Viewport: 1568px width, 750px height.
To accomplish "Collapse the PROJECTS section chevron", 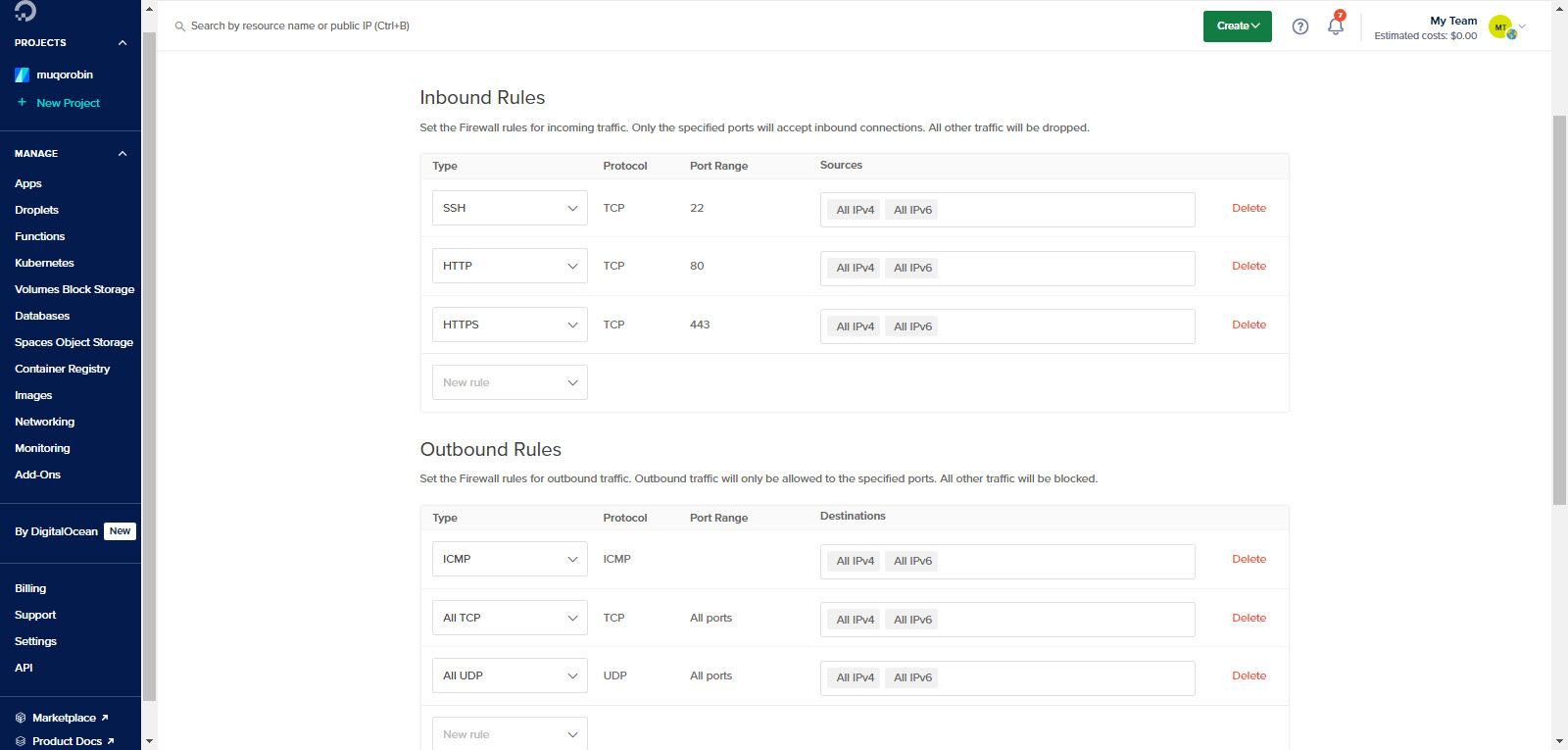I will point(122,43).
